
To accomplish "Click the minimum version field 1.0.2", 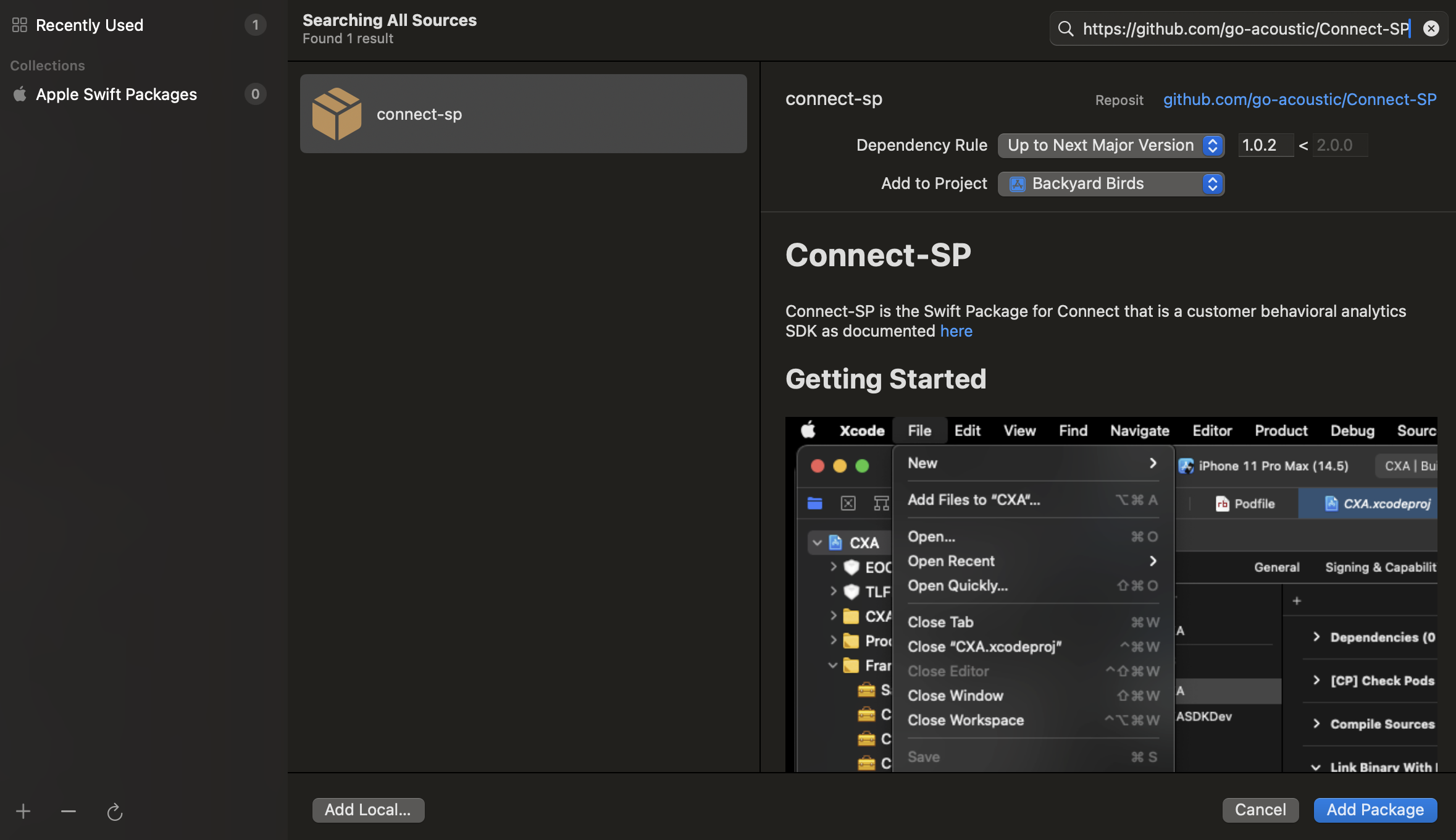I will [1265, 145].
